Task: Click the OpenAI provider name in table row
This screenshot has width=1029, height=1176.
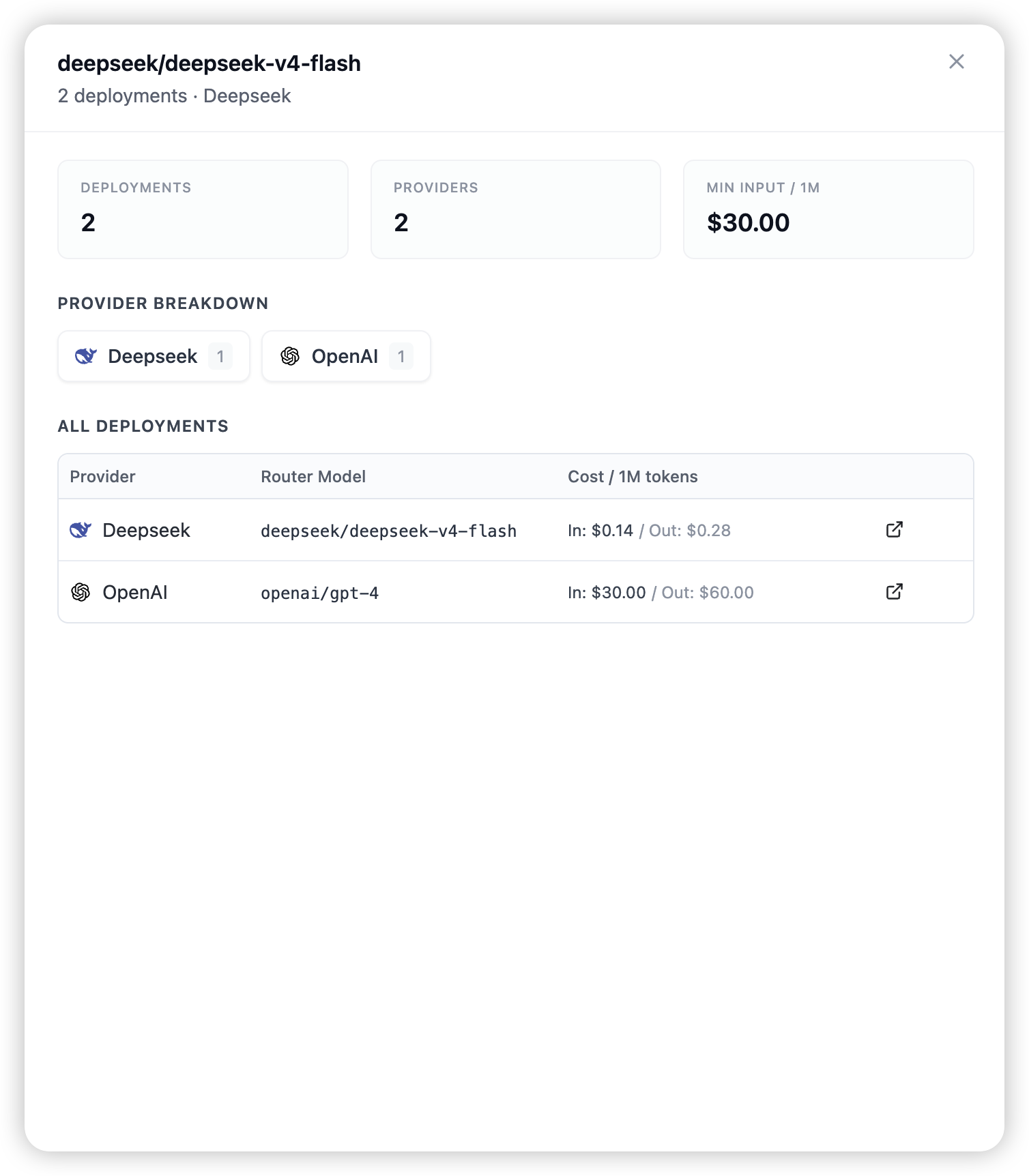Action: 135,592
